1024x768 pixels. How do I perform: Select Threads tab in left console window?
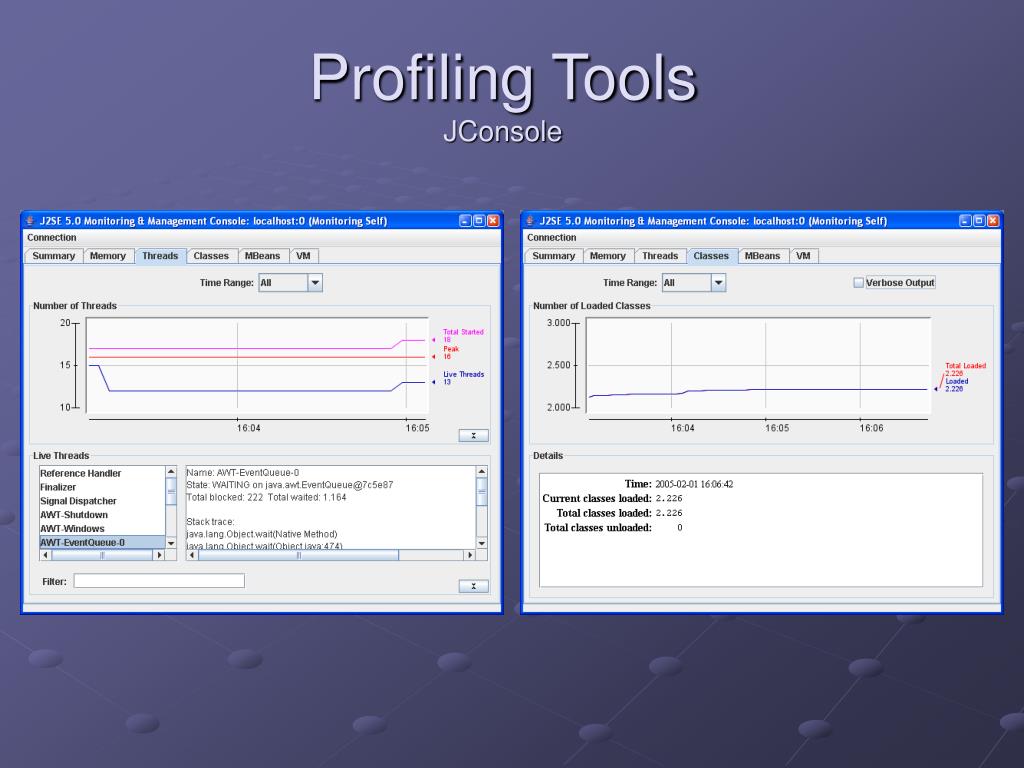point(160,256)
